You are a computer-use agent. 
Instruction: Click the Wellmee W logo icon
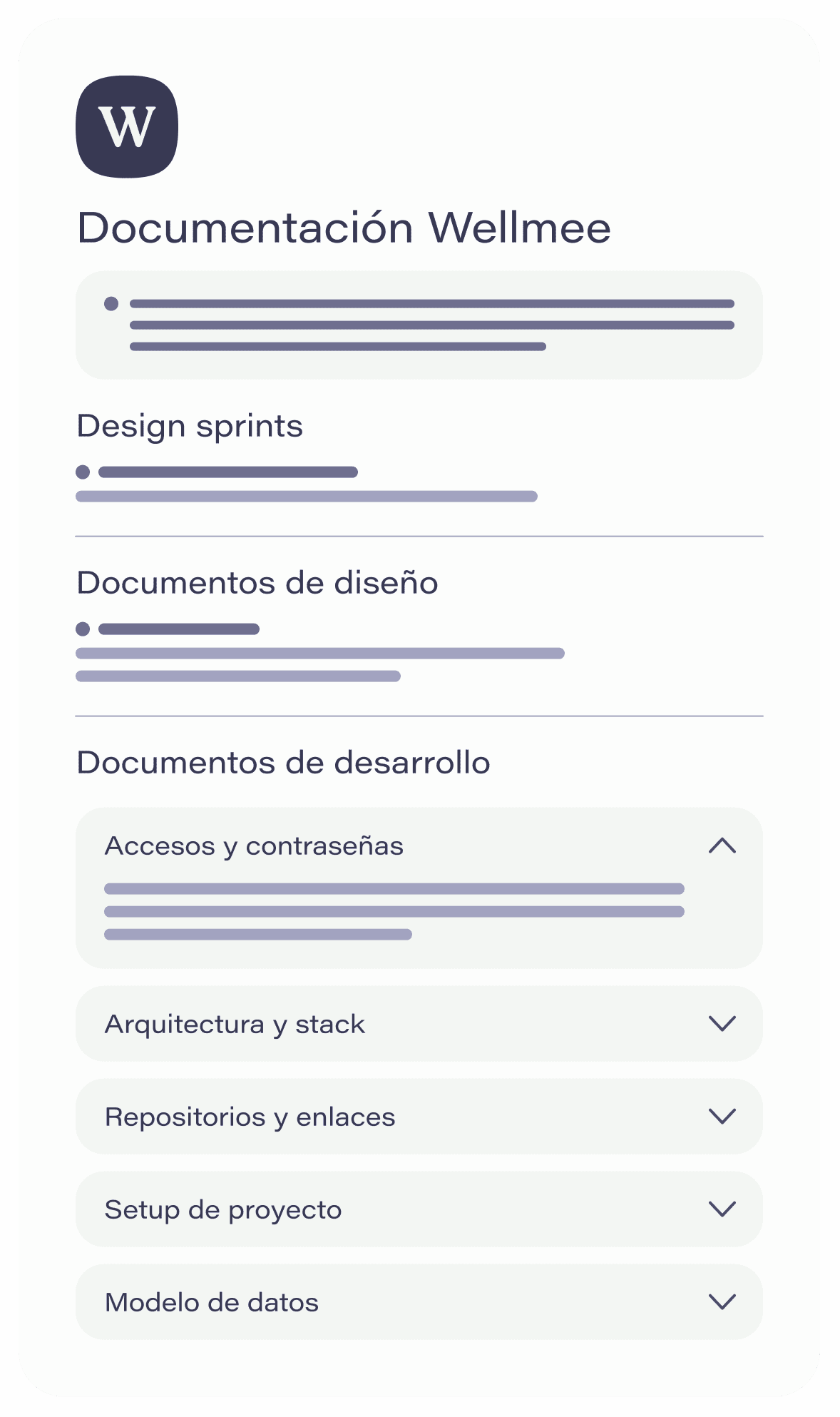pos(127,127)
